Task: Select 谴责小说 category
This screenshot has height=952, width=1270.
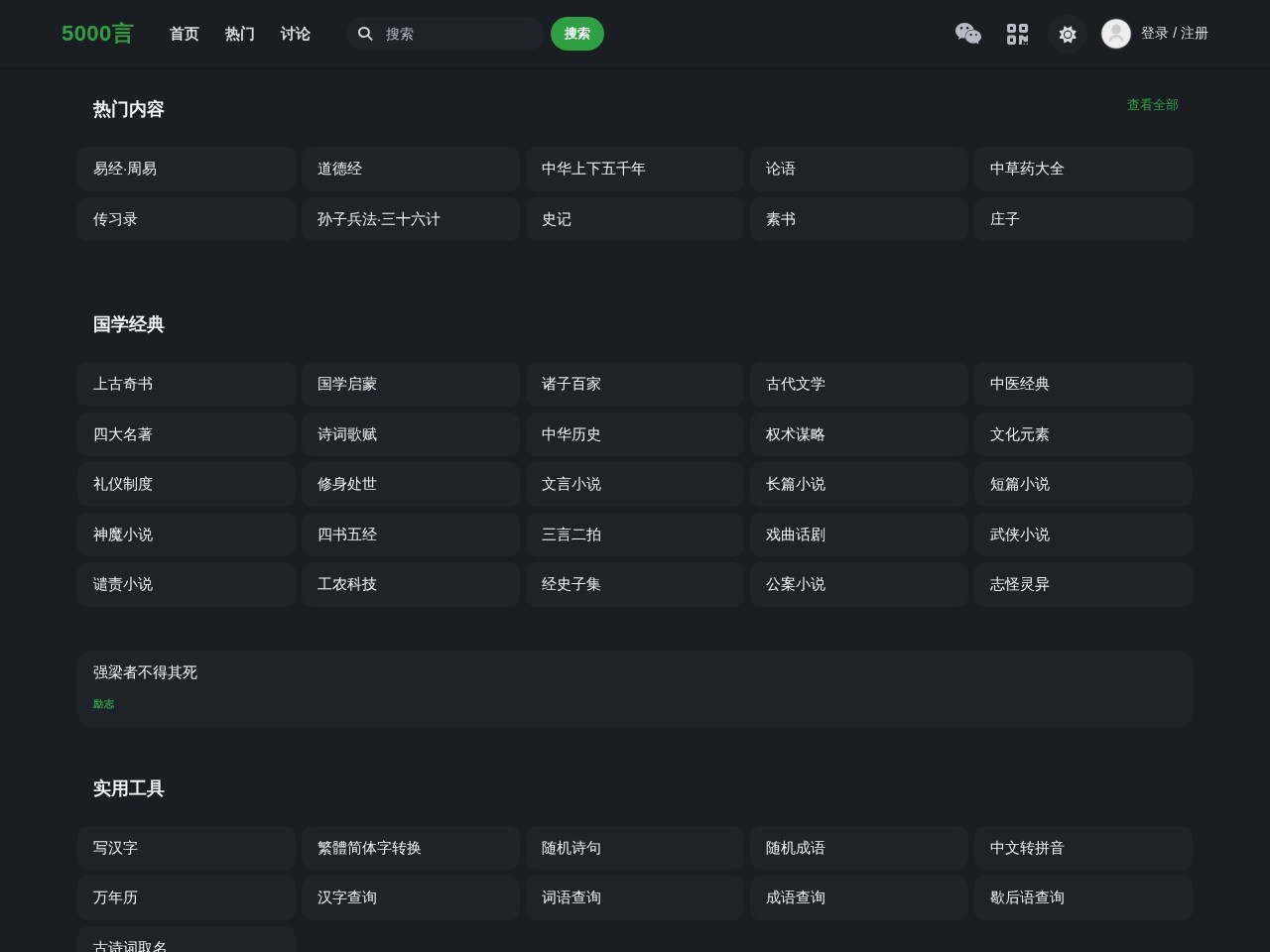Action: pyautogui.click(x=187, y=584)
